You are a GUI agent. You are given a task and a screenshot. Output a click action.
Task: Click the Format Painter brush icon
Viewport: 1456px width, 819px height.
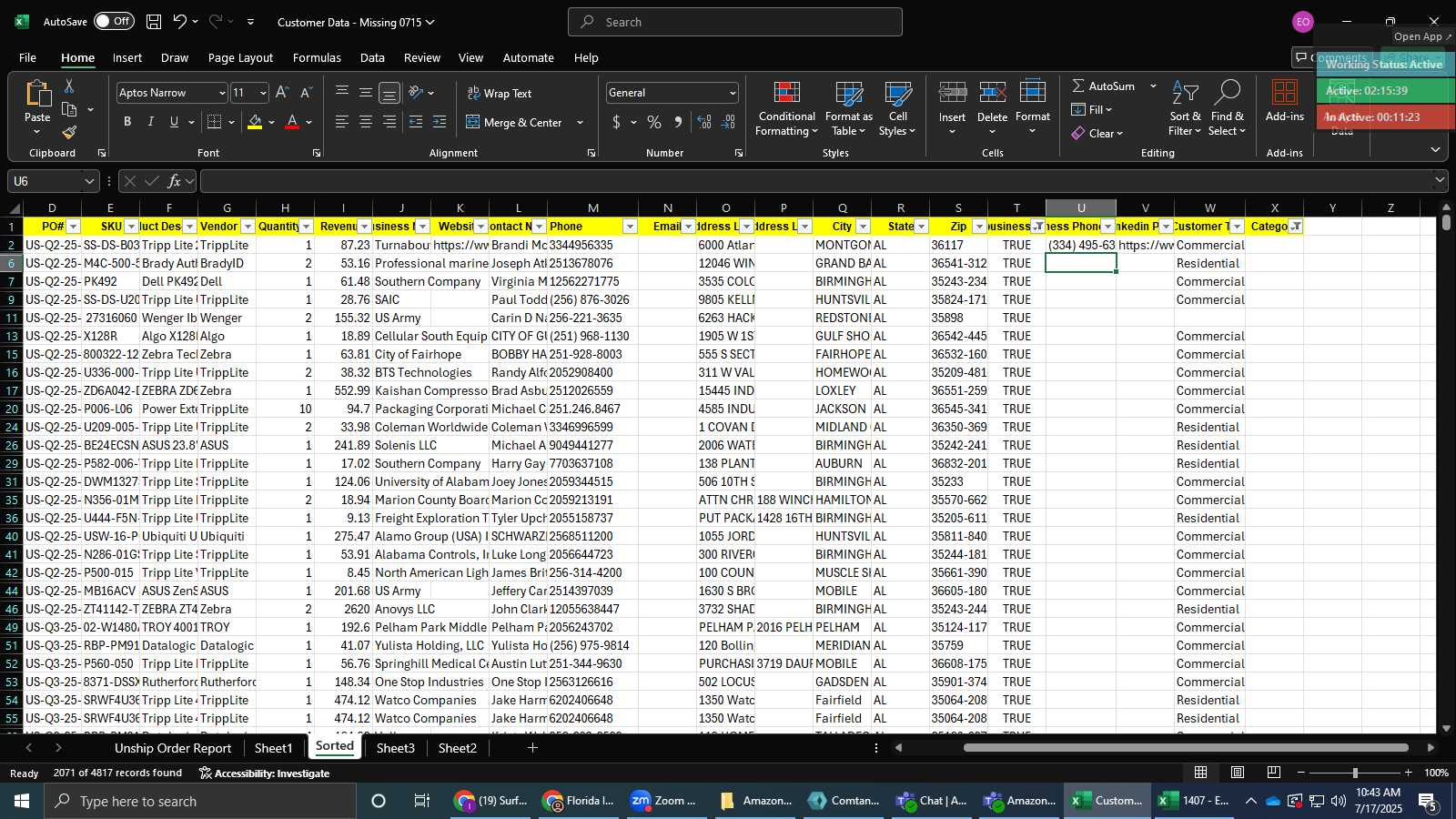pyautogui.click(x=69, y=132)
